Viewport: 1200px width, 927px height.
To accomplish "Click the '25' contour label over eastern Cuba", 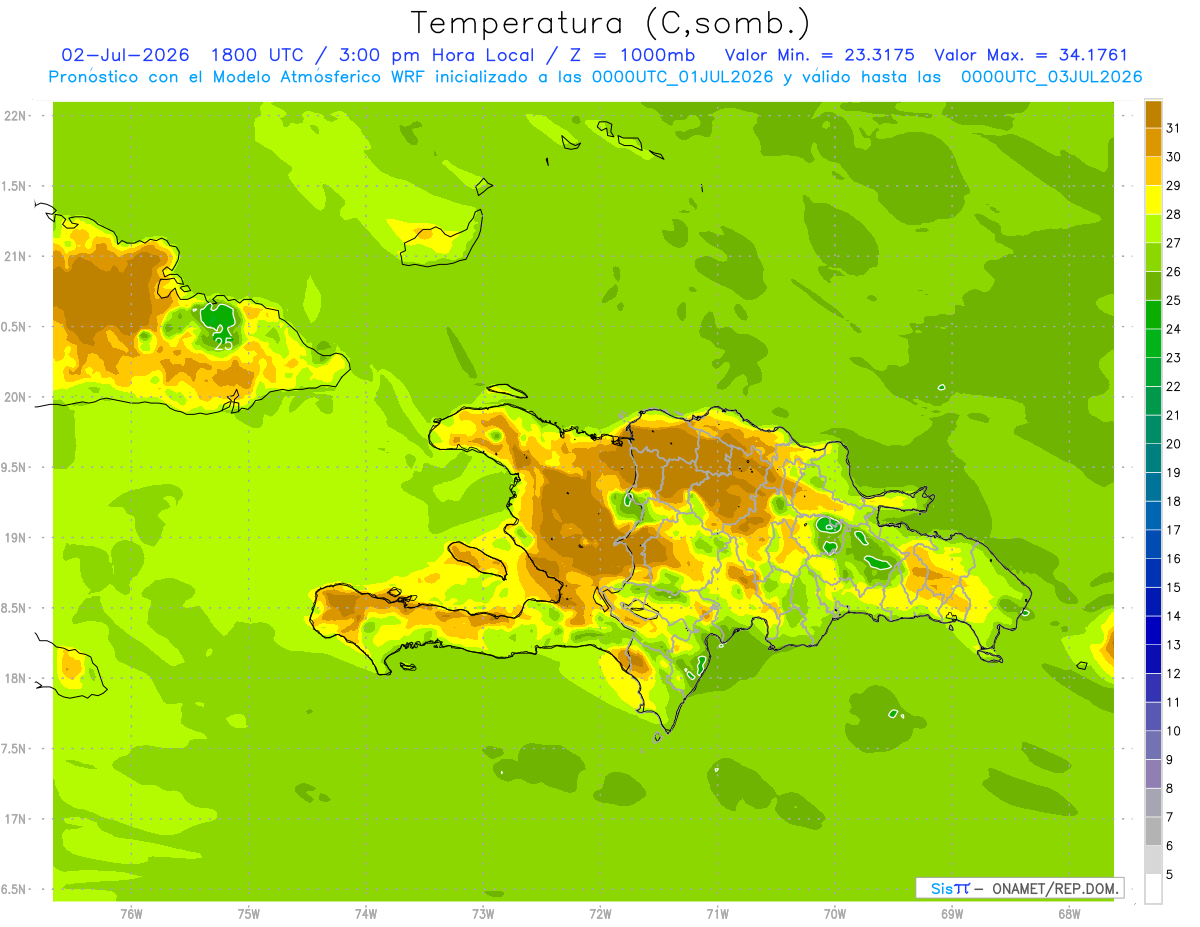I will tap(225, 343).
